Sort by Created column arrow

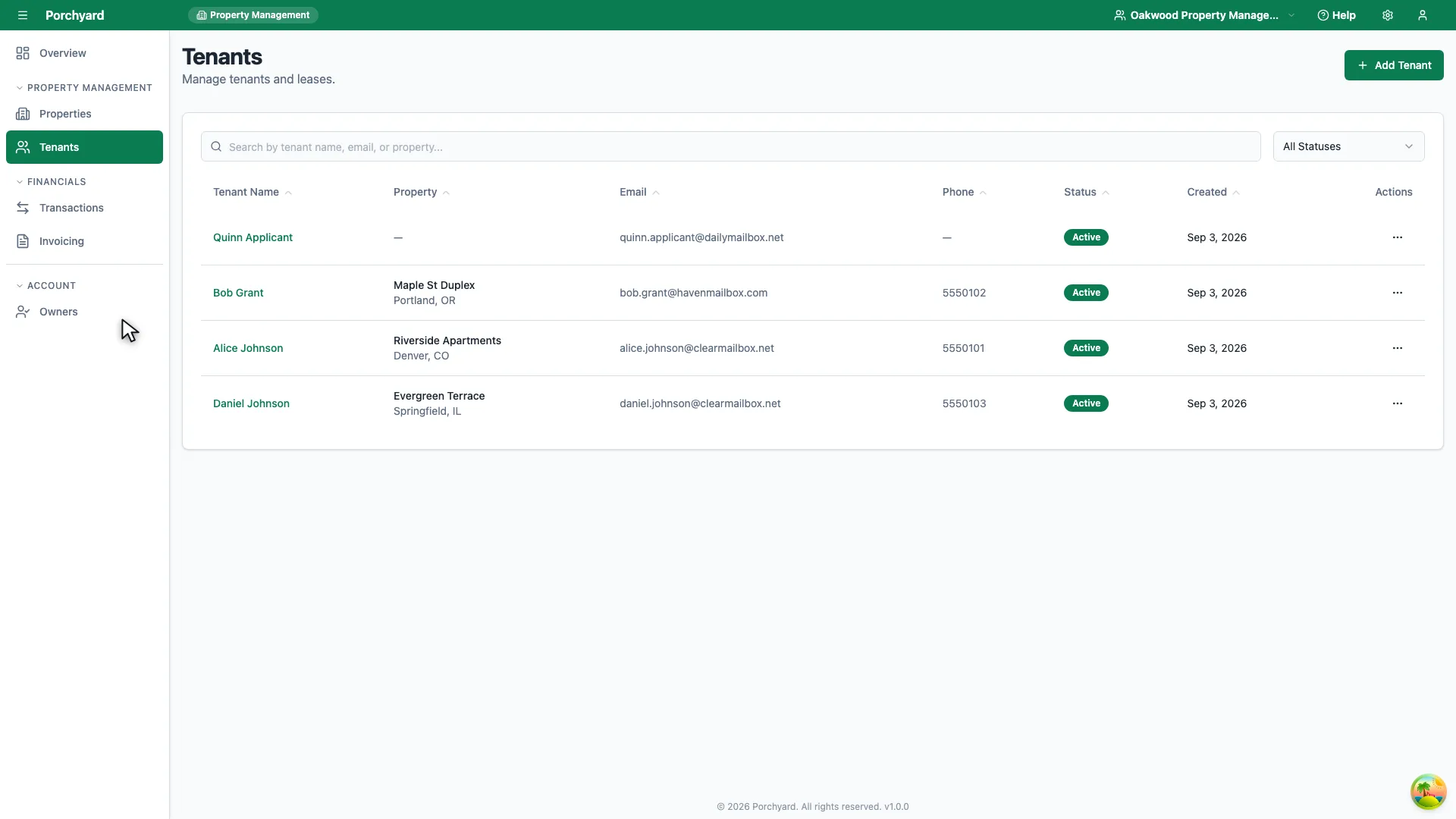click(1236, 193)
